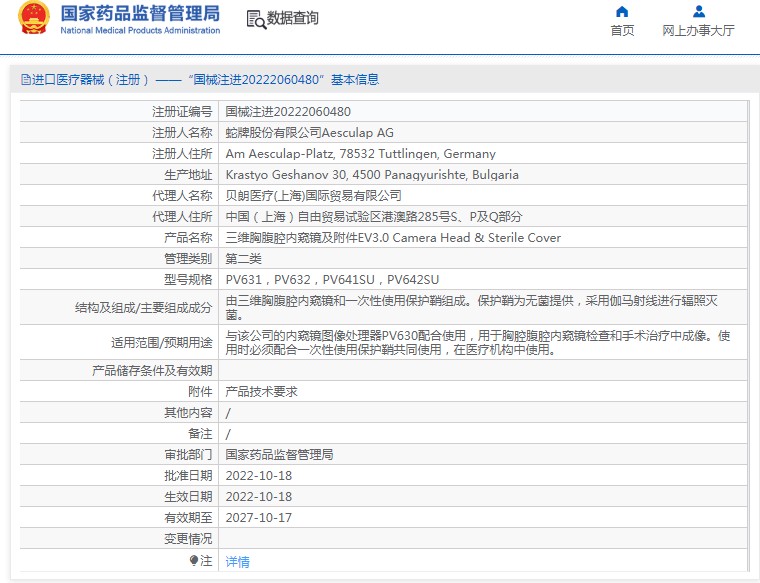Click 产品储存条件及有效期 label
This screenshot has height=583, width=760.
pos(152,371)
